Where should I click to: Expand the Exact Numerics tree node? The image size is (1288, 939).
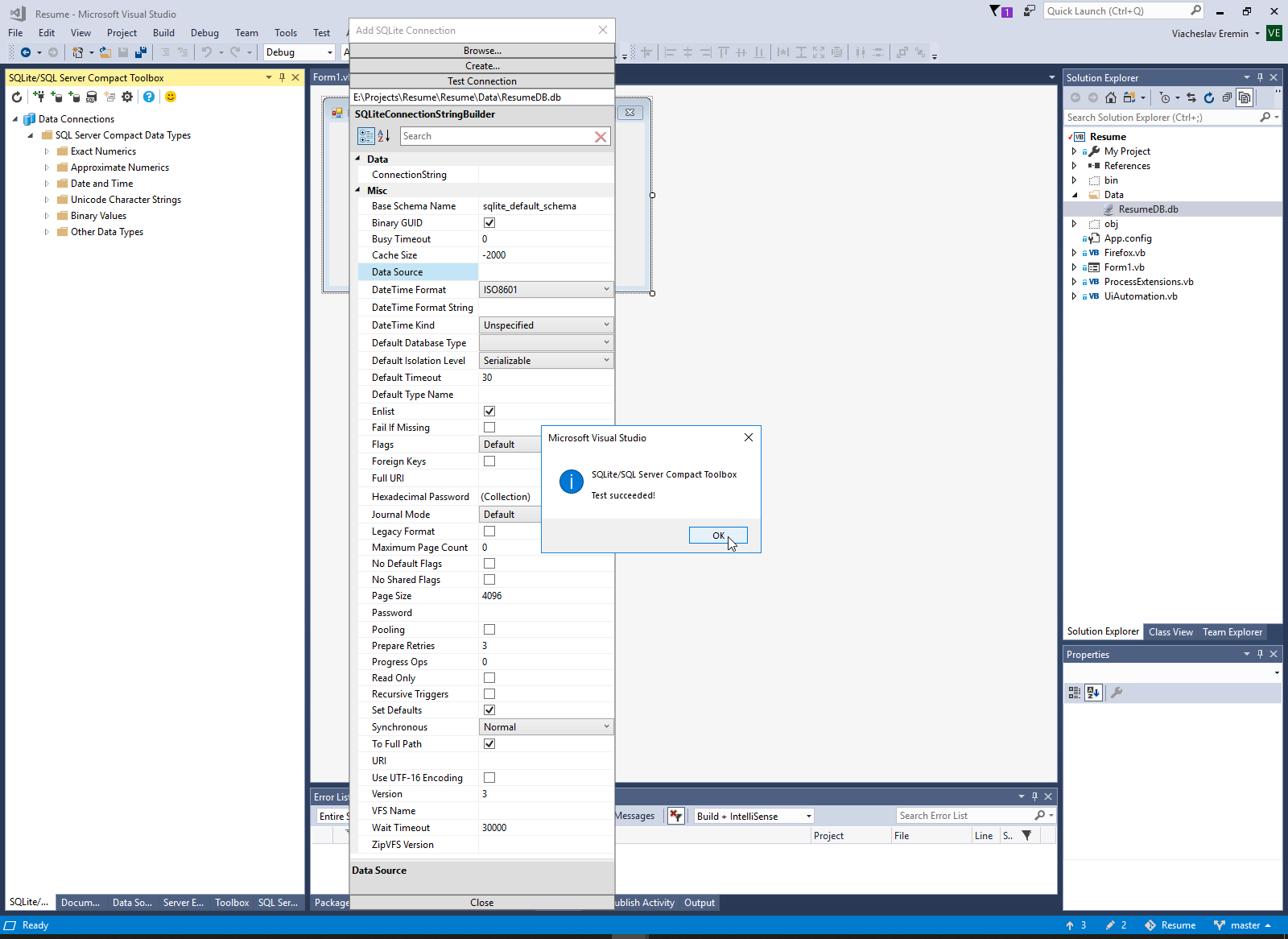tap(47, 151)
